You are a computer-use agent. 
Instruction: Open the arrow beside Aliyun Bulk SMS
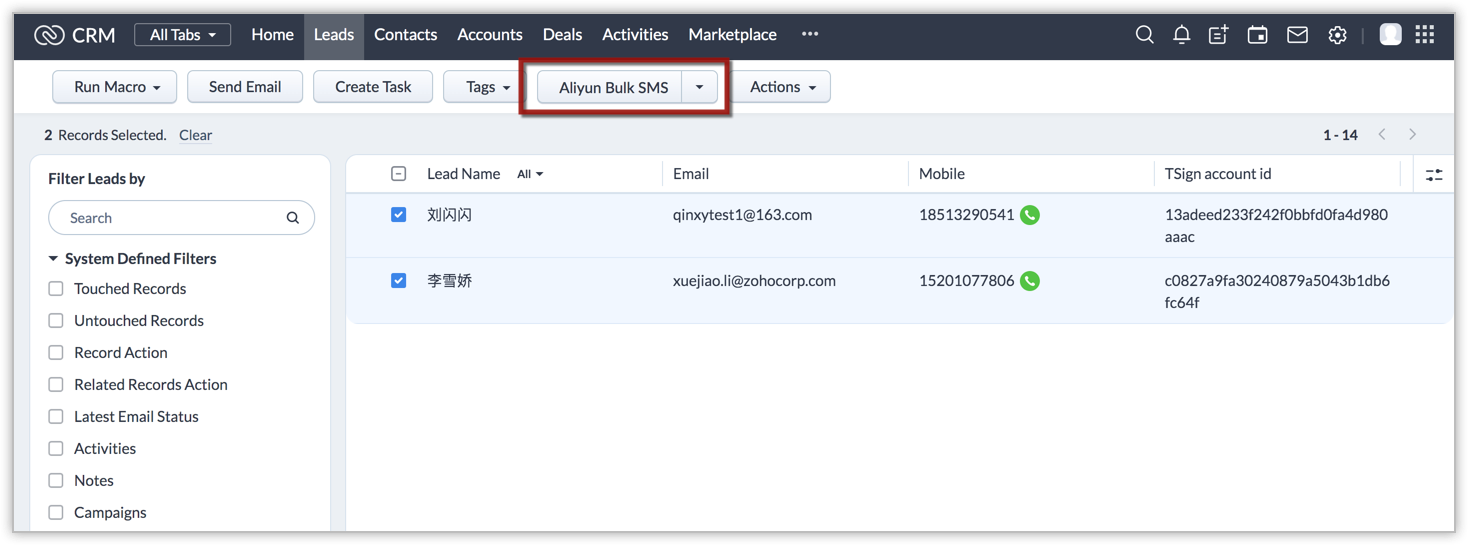click(x=700, y=87)
